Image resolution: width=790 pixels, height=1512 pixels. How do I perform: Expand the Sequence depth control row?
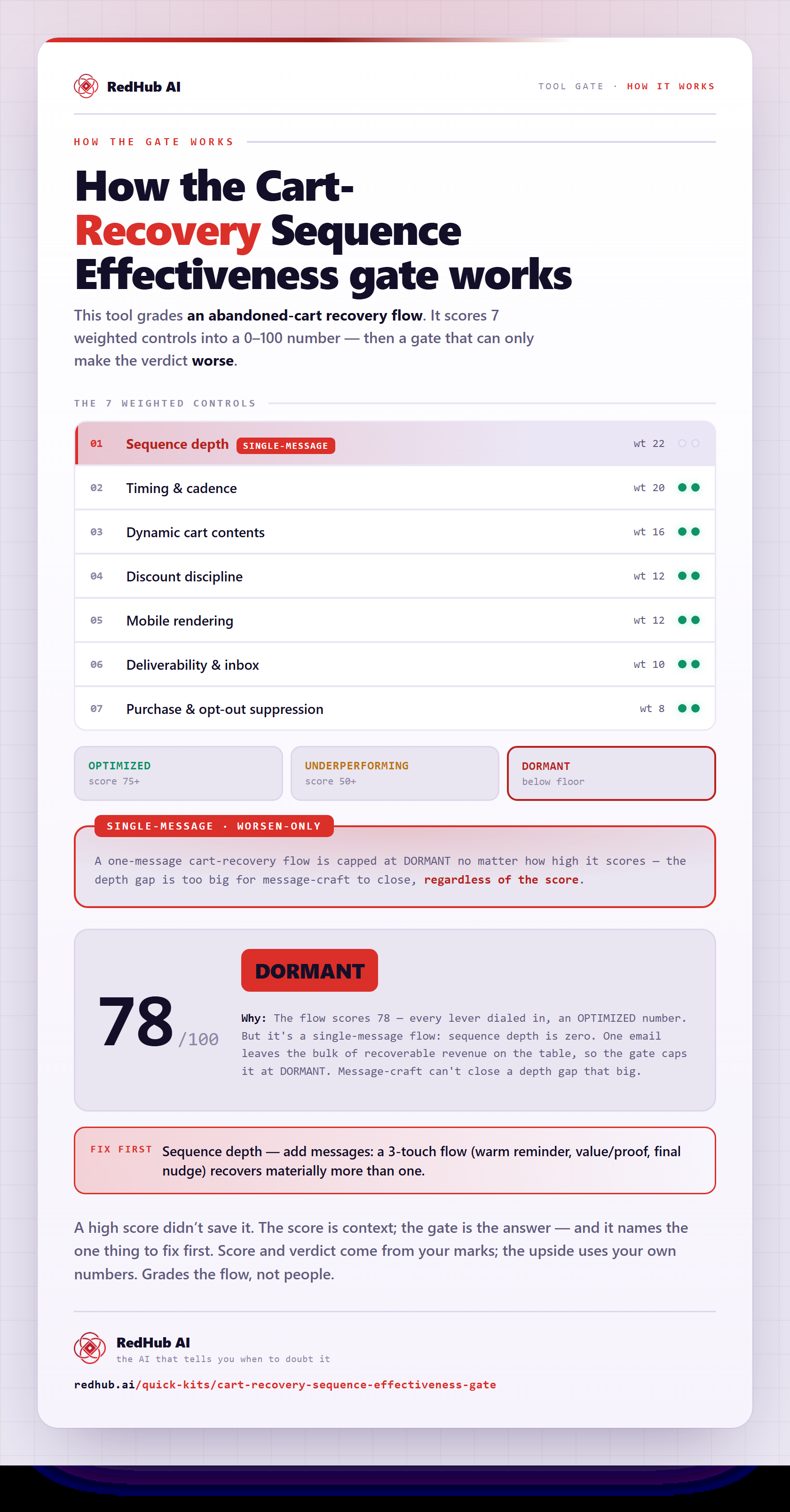[395, 443]
